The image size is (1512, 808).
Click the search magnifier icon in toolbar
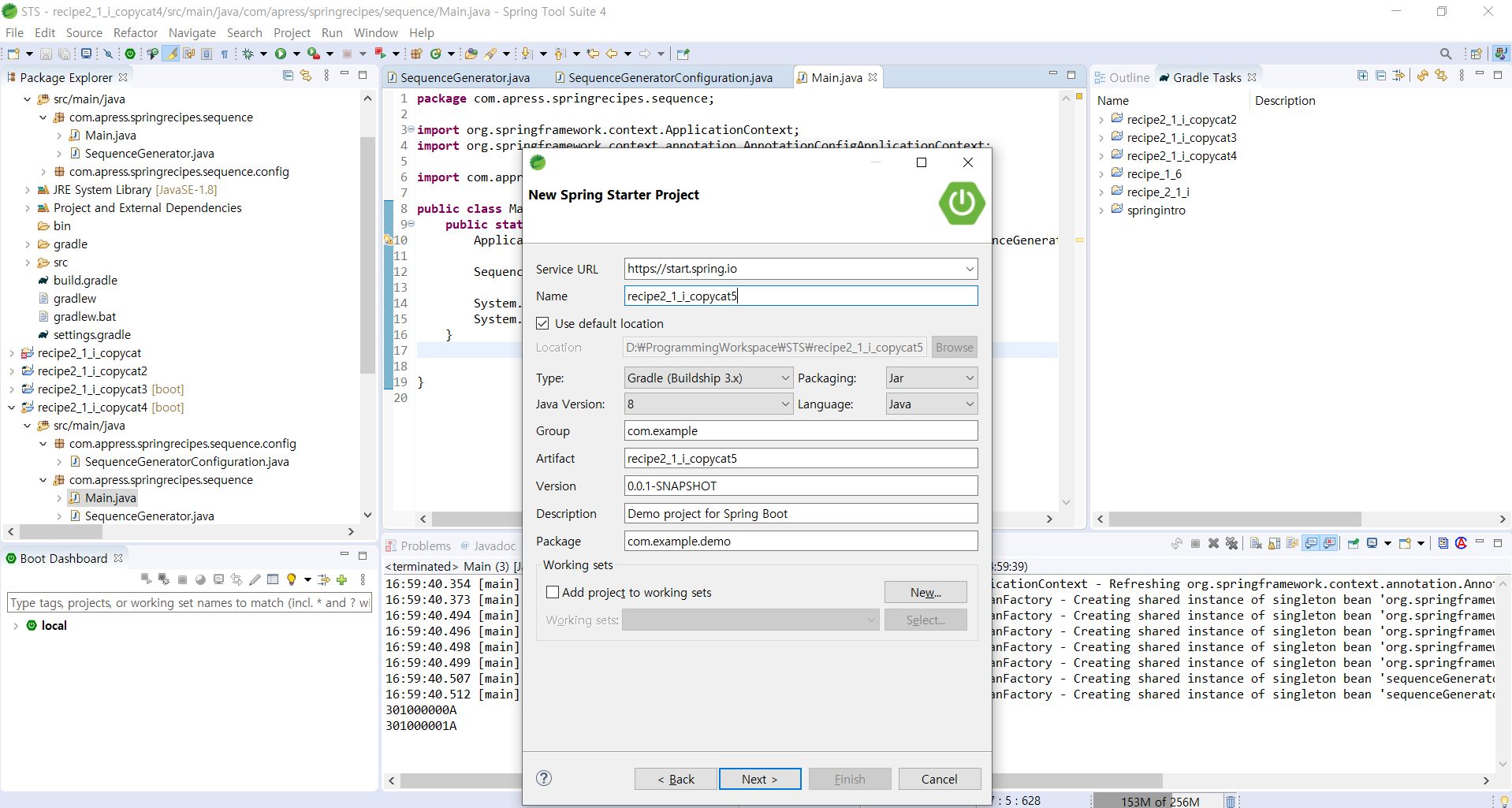pos(1445,54)
